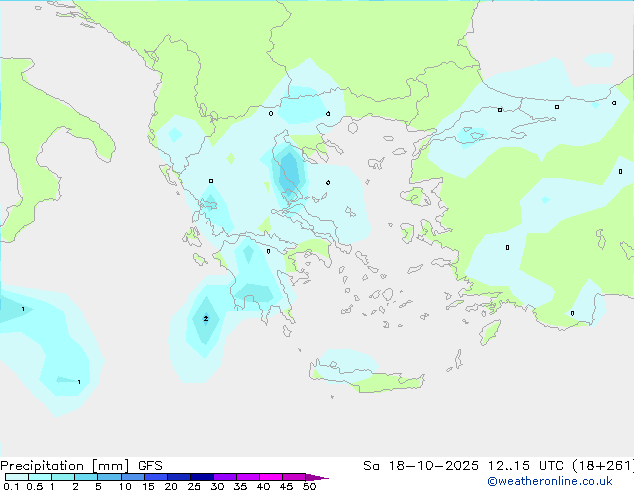Viewport: 634px width, 490px height.
Task: Click the 'Precipitation [mm]' title text
Action: pos(65,466)
